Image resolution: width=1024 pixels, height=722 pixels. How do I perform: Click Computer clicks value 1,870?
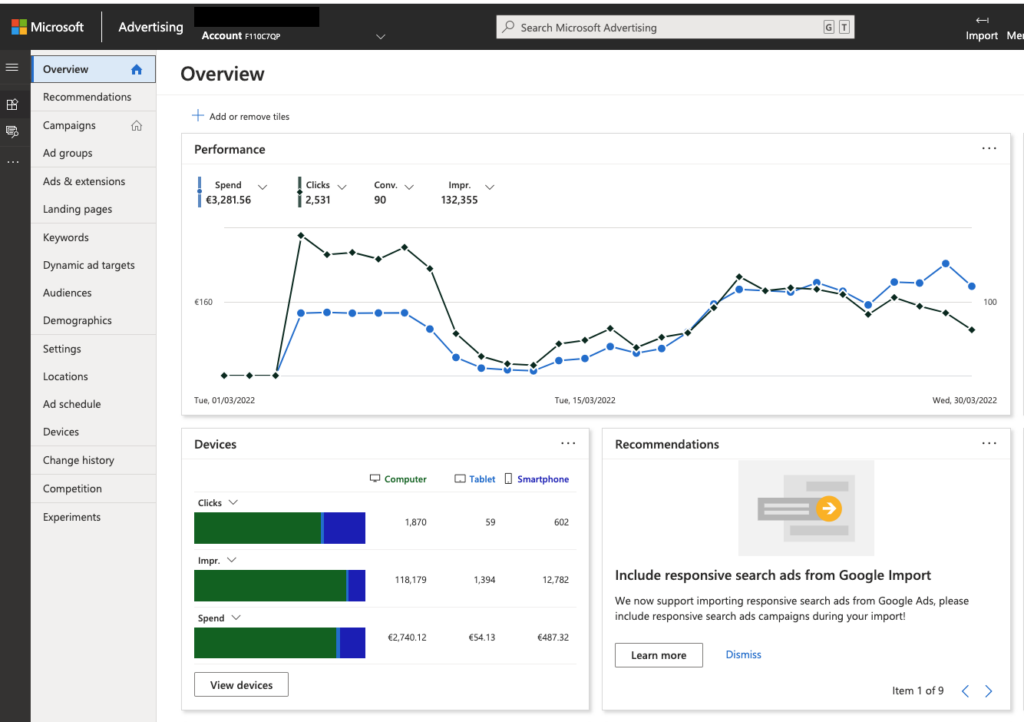[415, 522]
